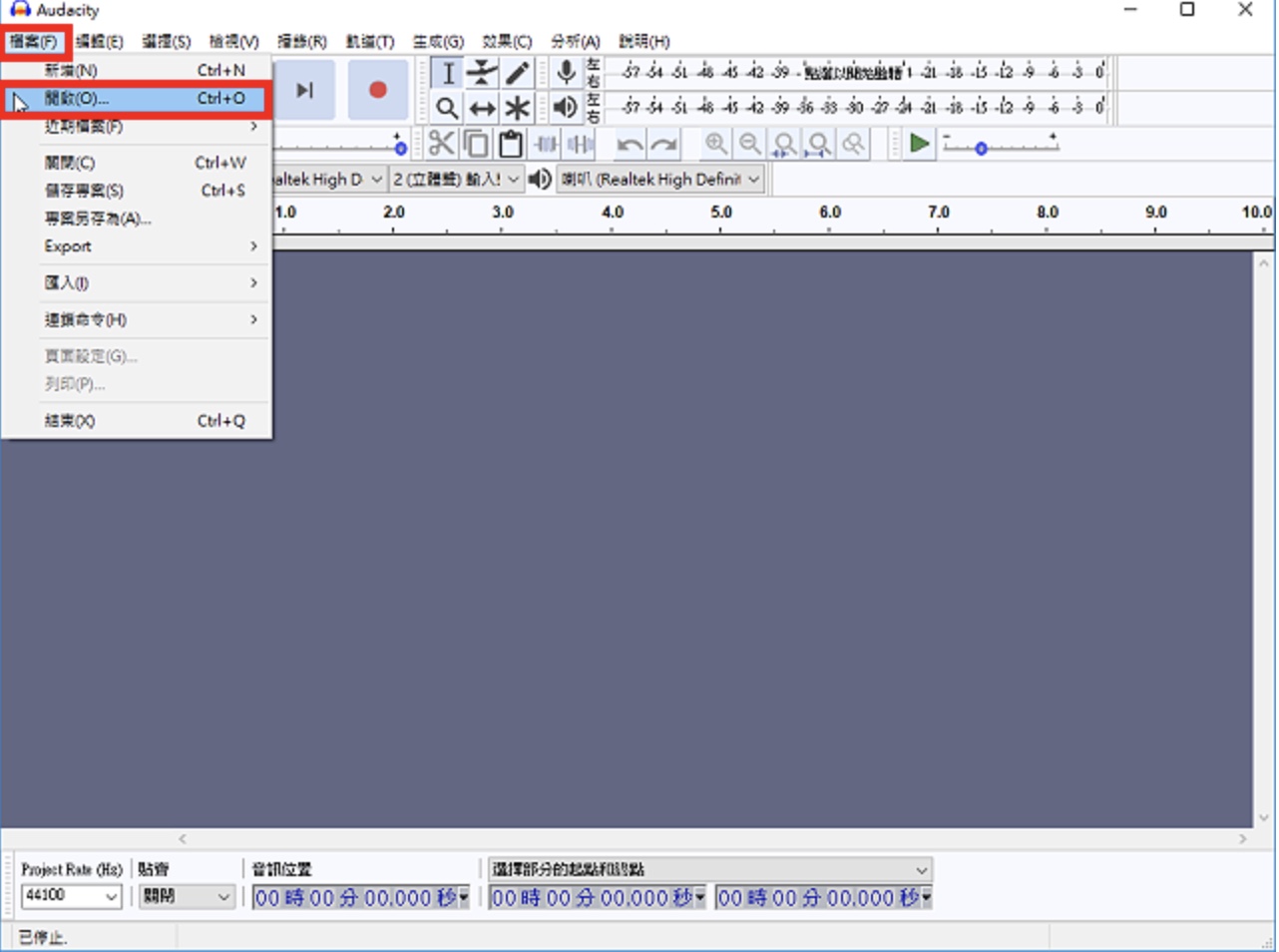Click the Zoom In magnifier icon
The width and height of the screenshot is (1279, 952).
pos(715,145)
